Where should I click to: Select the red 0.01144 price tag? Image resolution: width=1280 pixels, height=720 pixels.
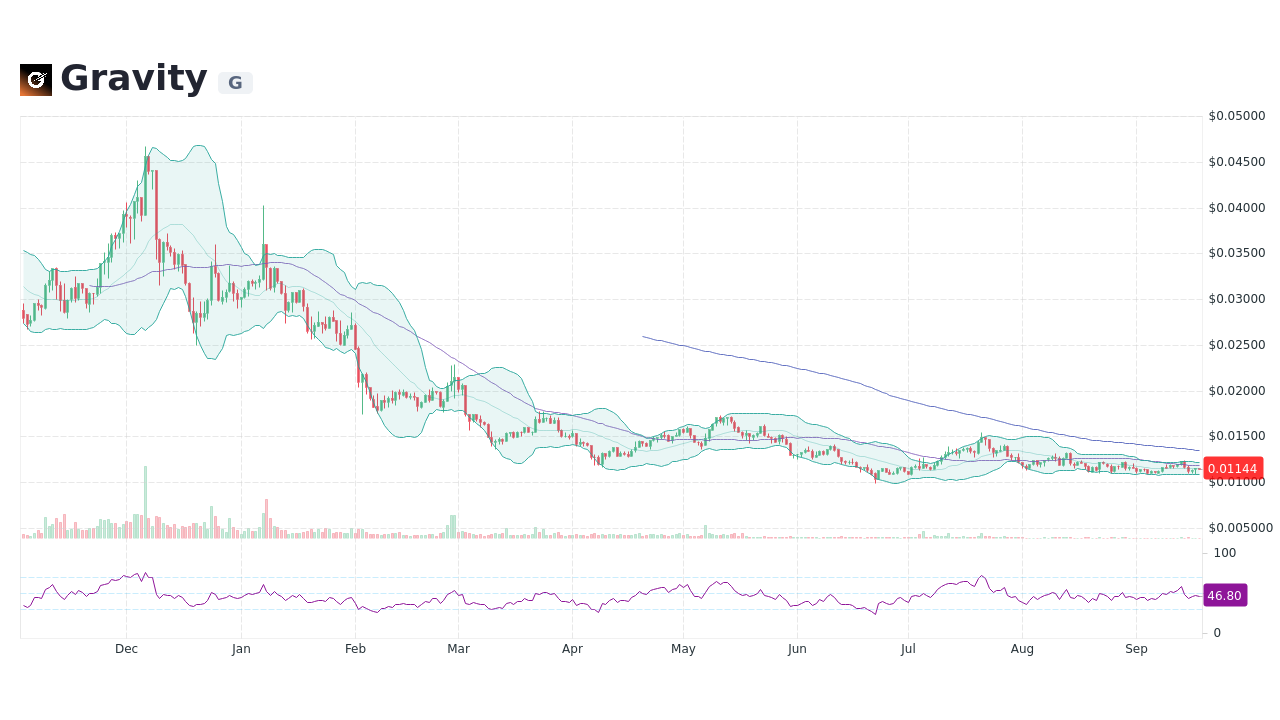1233,468
